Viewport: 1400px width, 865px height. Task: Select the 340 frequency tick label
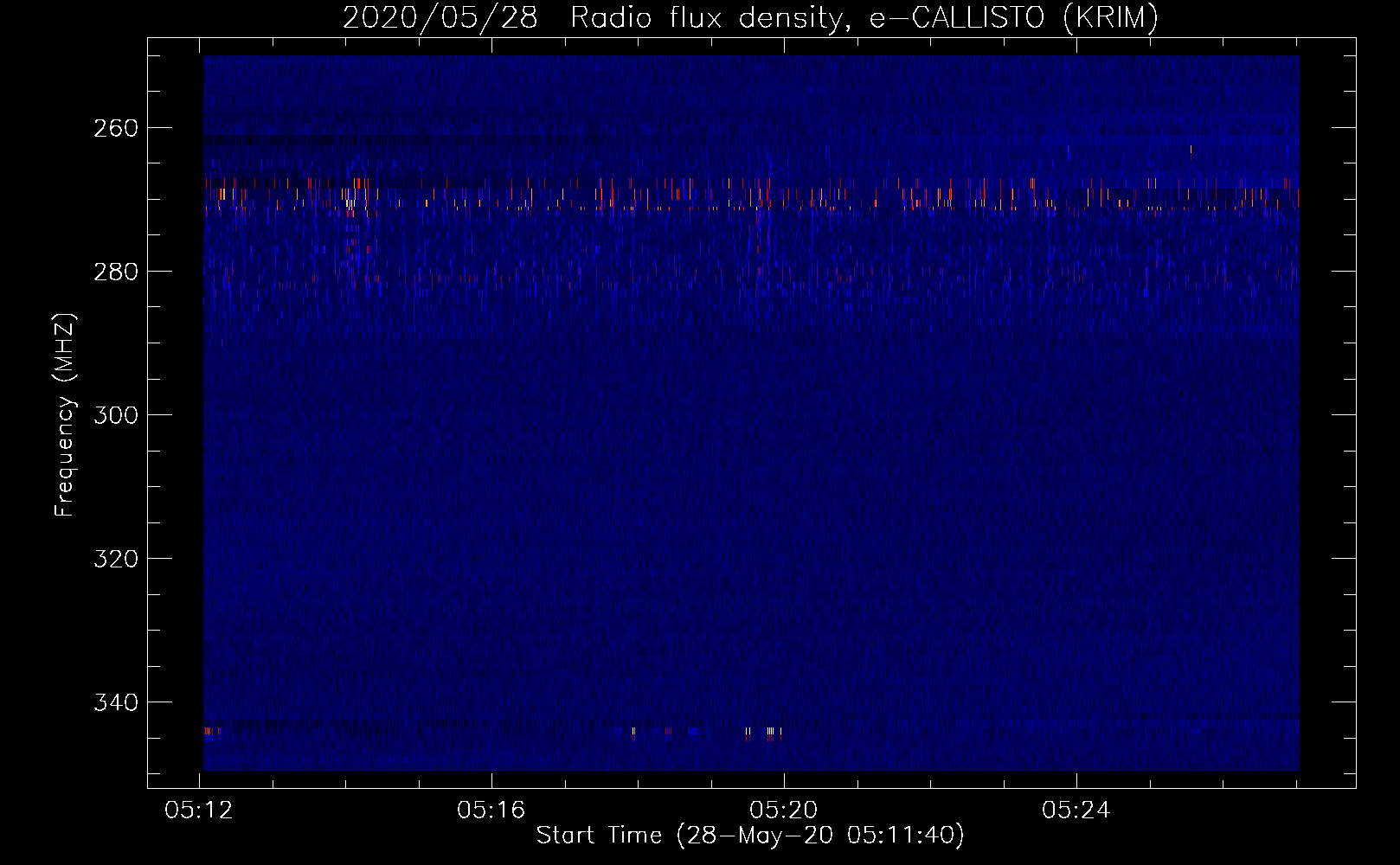point(115,702)
